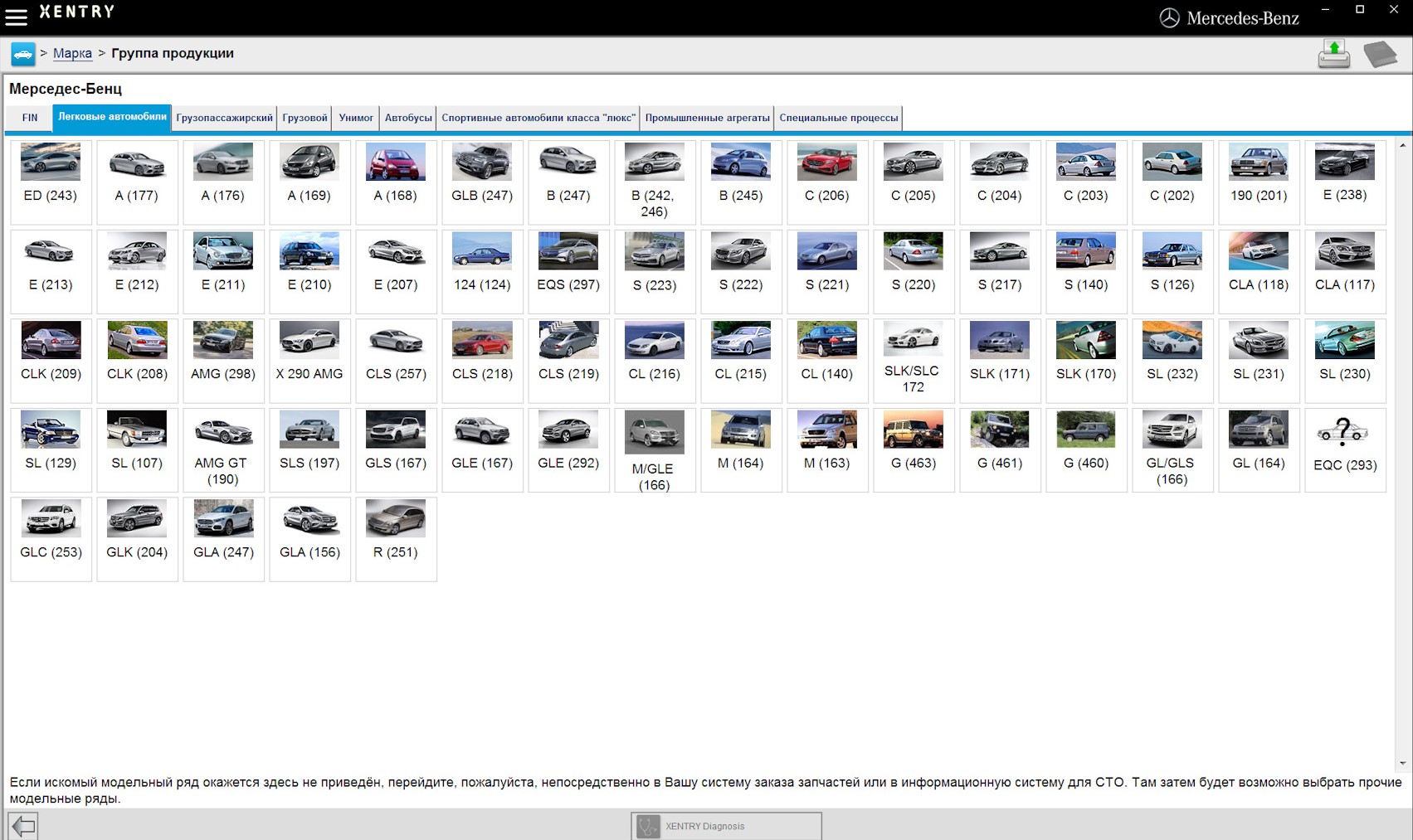Click the scrollbar down arrow

point(1402,763)
